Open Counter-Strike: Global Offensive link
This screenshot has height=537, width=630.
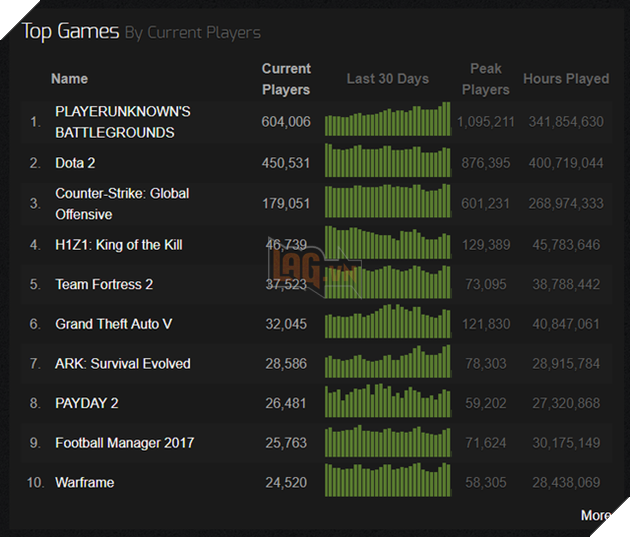[x=122, y=204]
